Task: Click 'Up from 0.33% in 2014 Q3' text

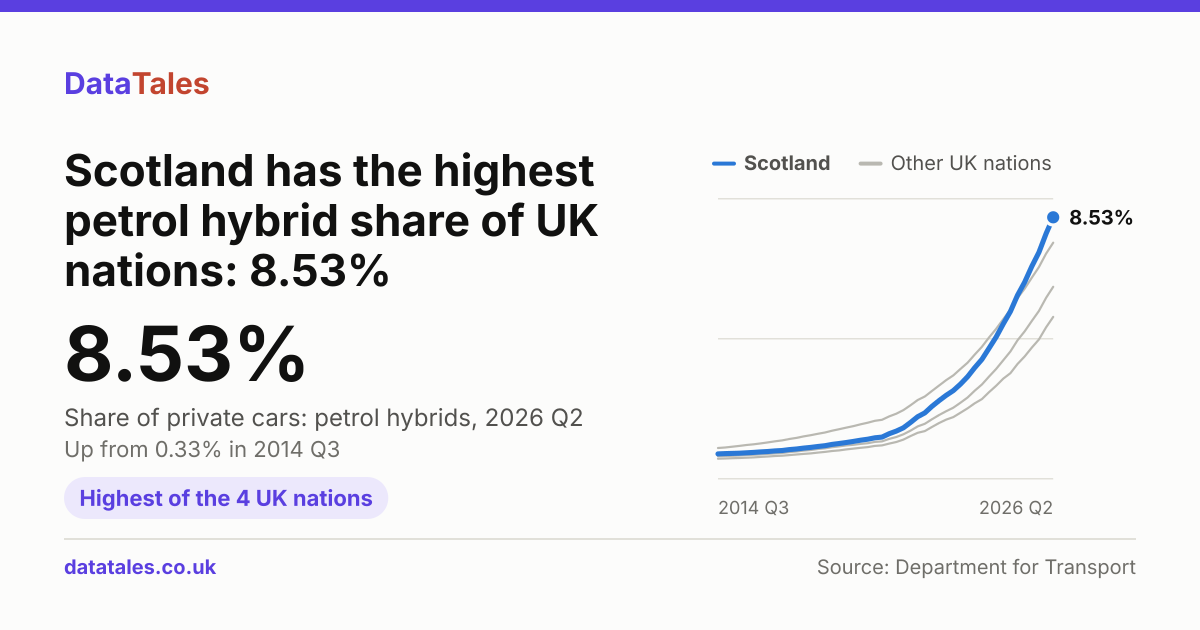Action: (x=202, y=450)
